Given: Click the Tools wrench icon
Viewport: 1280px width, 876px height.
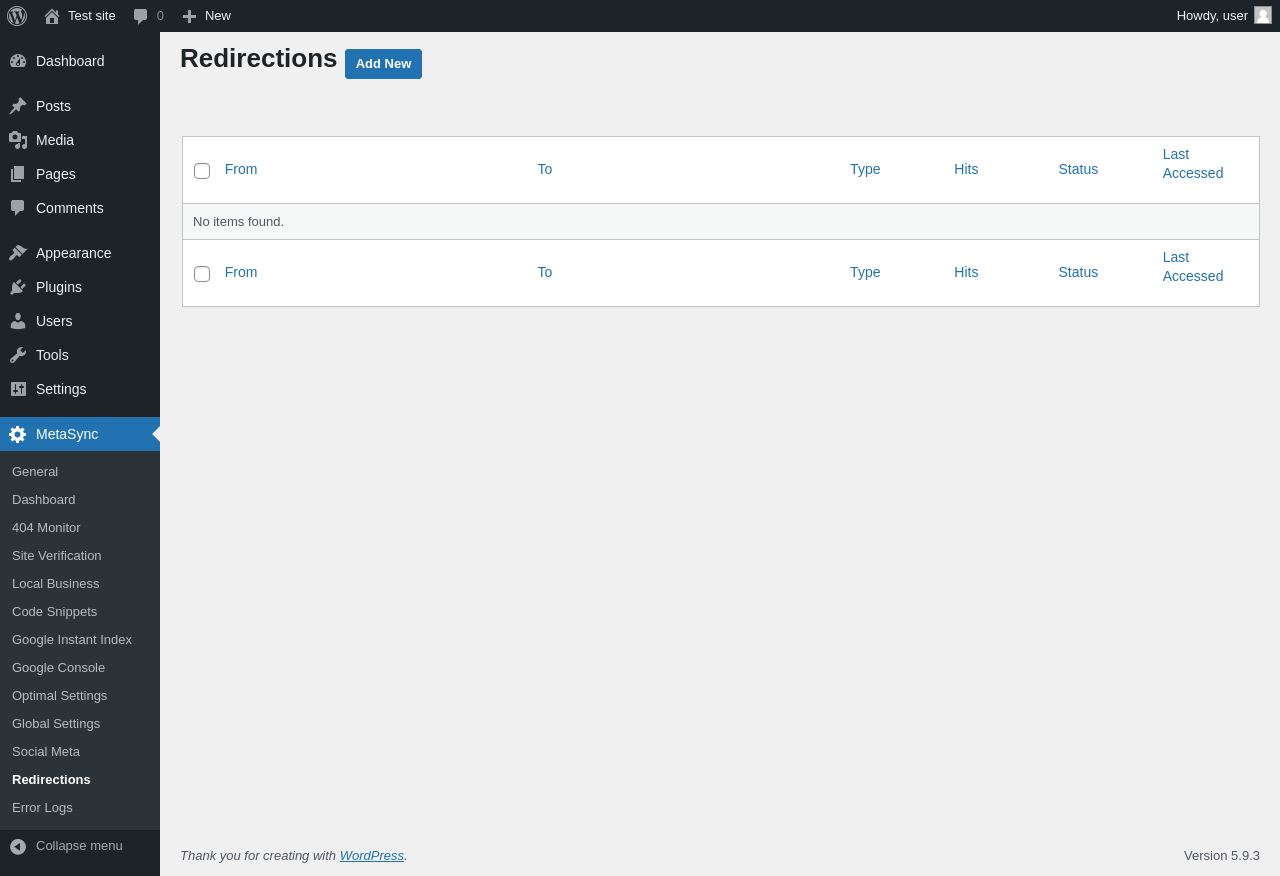Looking at the screenshot, I should click(18, 355).
